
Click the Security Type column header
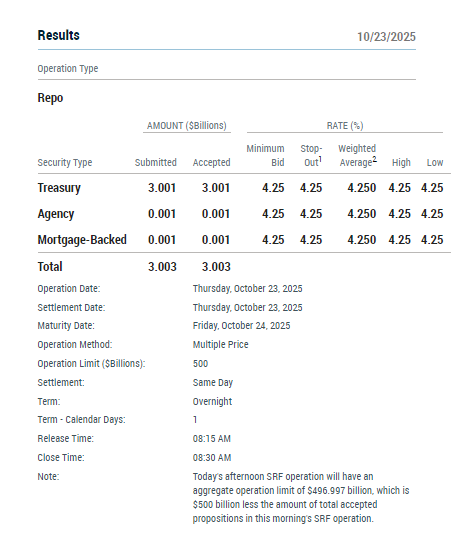65,162
